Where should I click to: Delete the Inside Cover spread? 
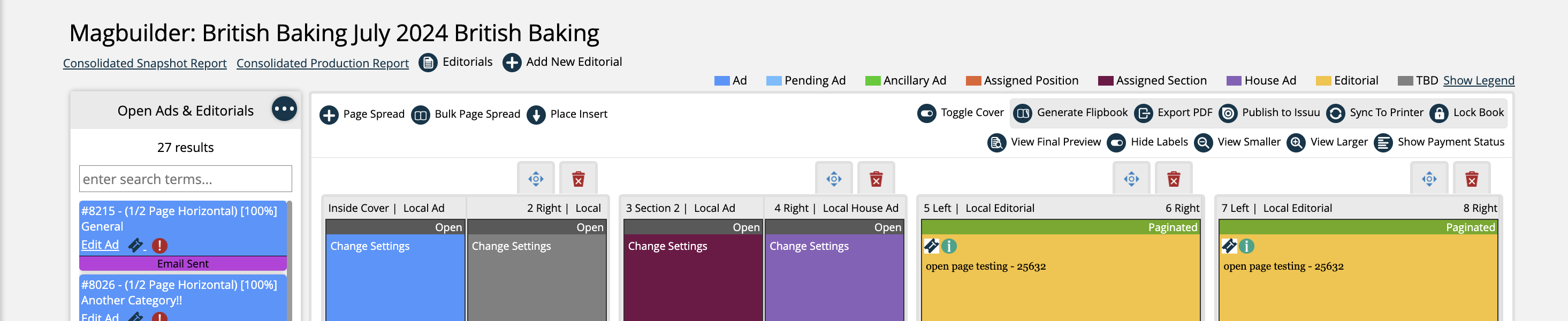[579, 179]
